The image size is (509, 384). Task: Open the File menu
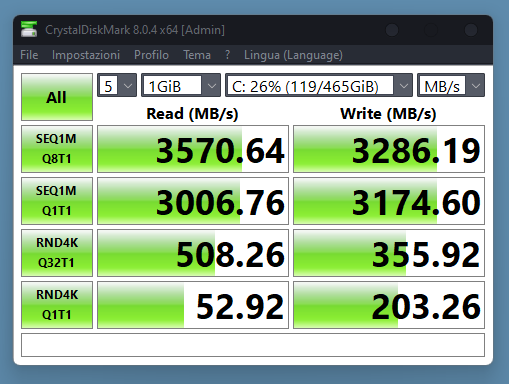pos(29,55)
